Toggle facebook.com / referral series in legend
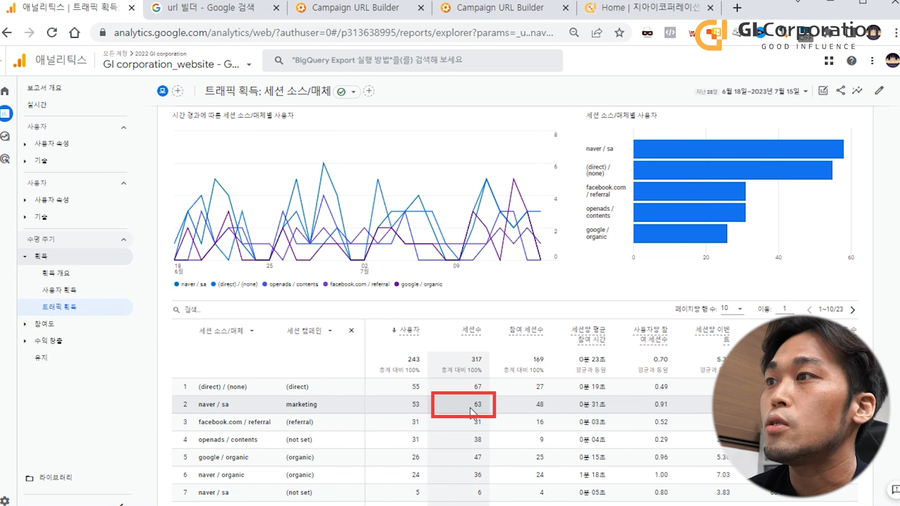This screenshot has height=506, width=900. point(356,284)
